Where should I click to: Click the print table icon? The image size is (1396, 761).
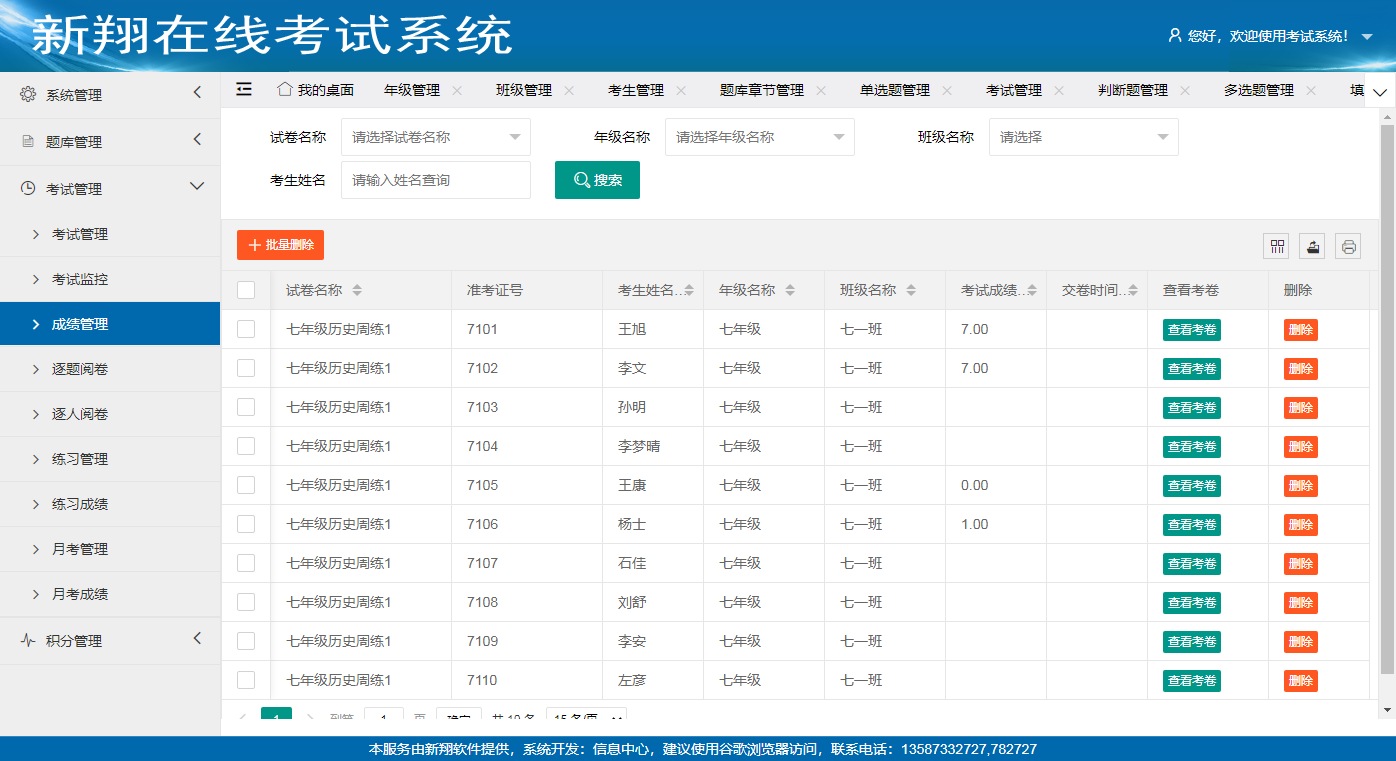point(1348,246)
